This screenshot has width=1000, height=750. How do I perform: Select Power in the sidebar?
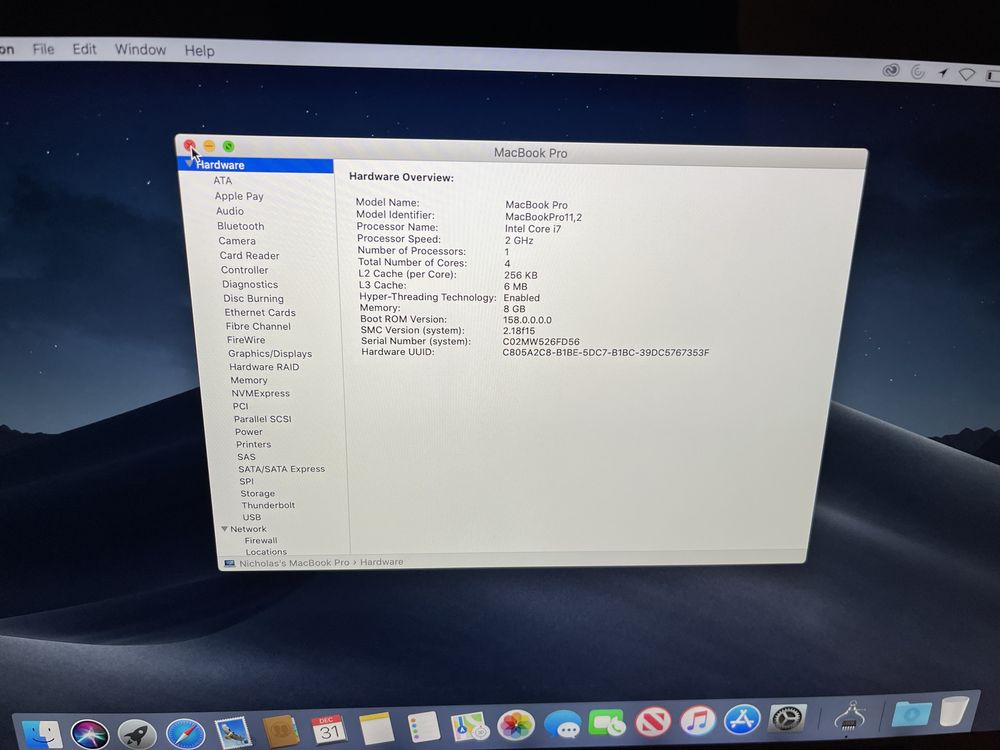coord(249,432)
